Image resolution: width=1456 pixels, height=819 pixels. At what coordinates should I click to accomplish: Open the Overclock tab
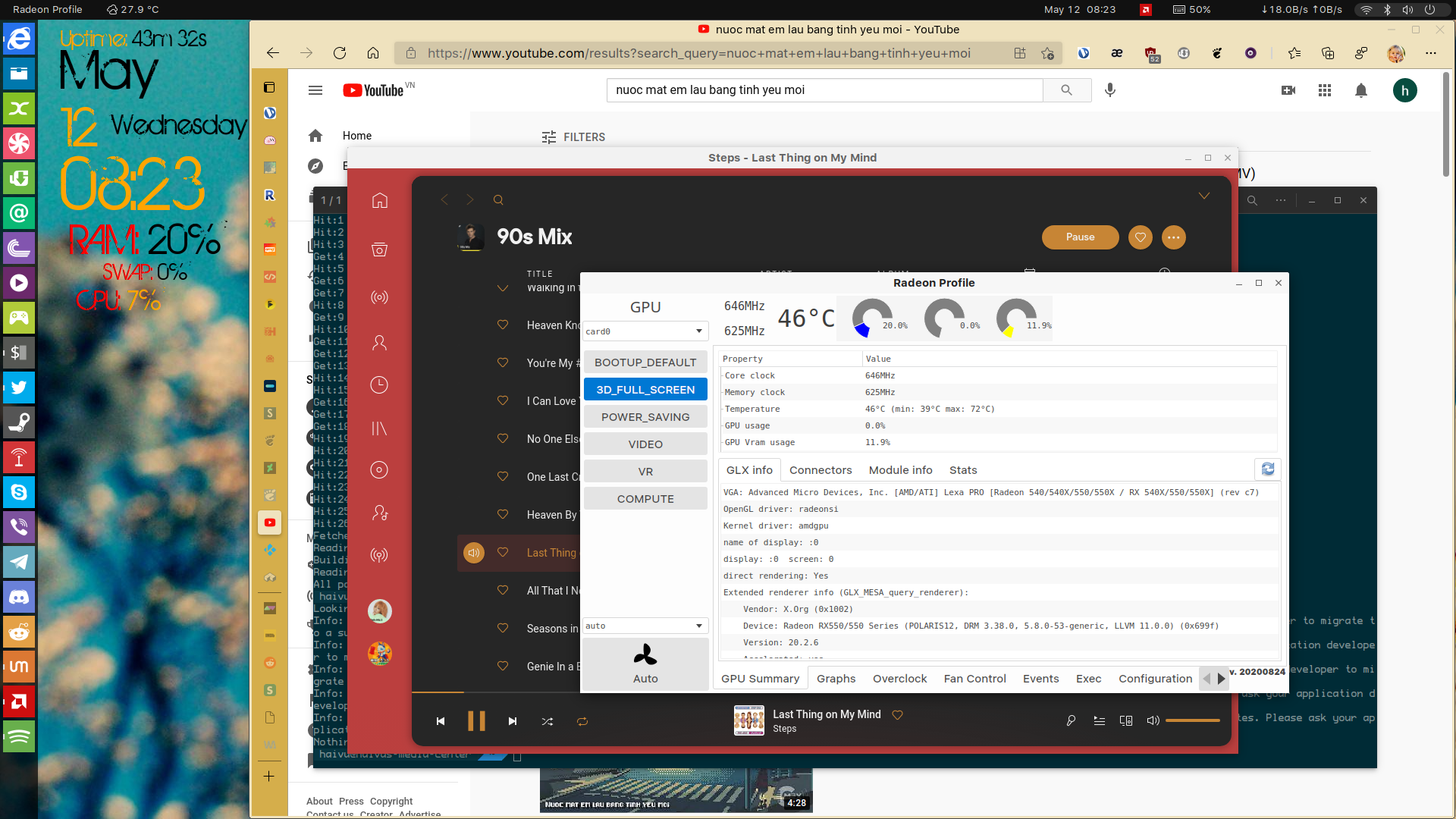point(899,679)
